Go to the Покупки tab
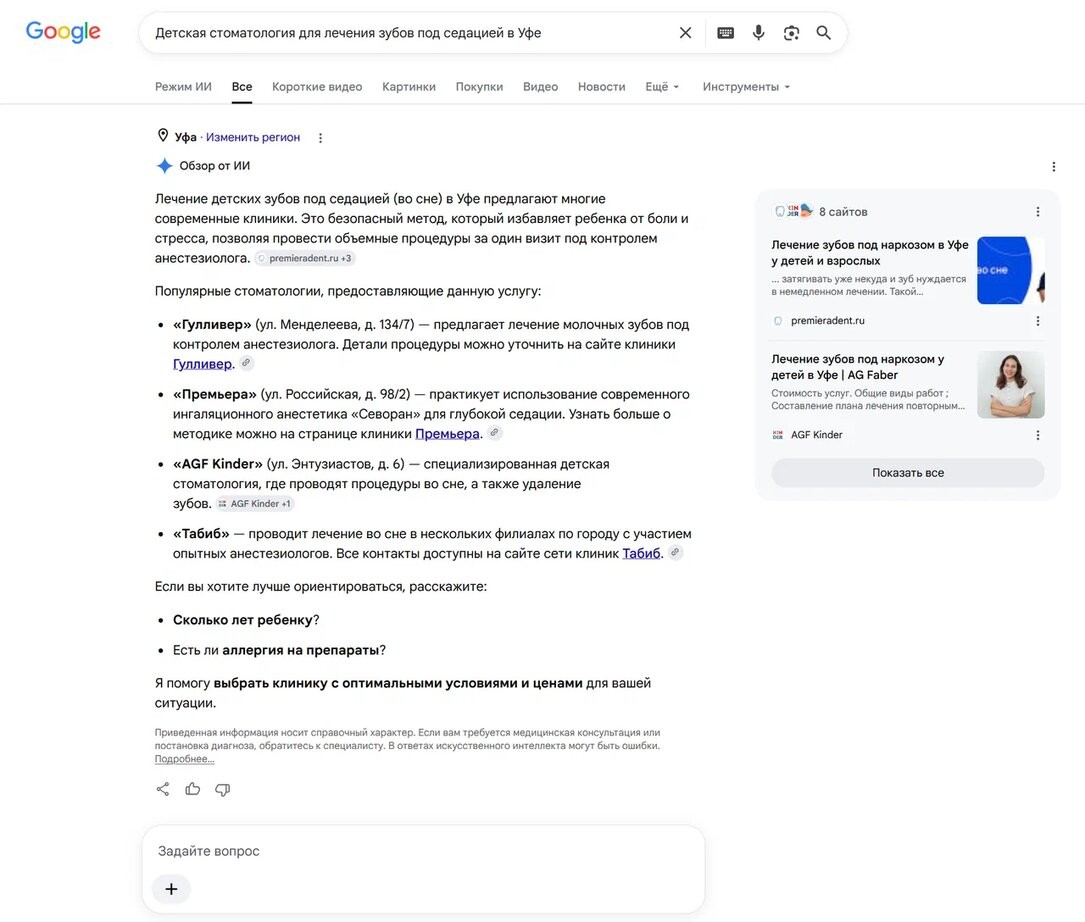Viewport: 1085px width, 922px height. (x=479, y=87)
